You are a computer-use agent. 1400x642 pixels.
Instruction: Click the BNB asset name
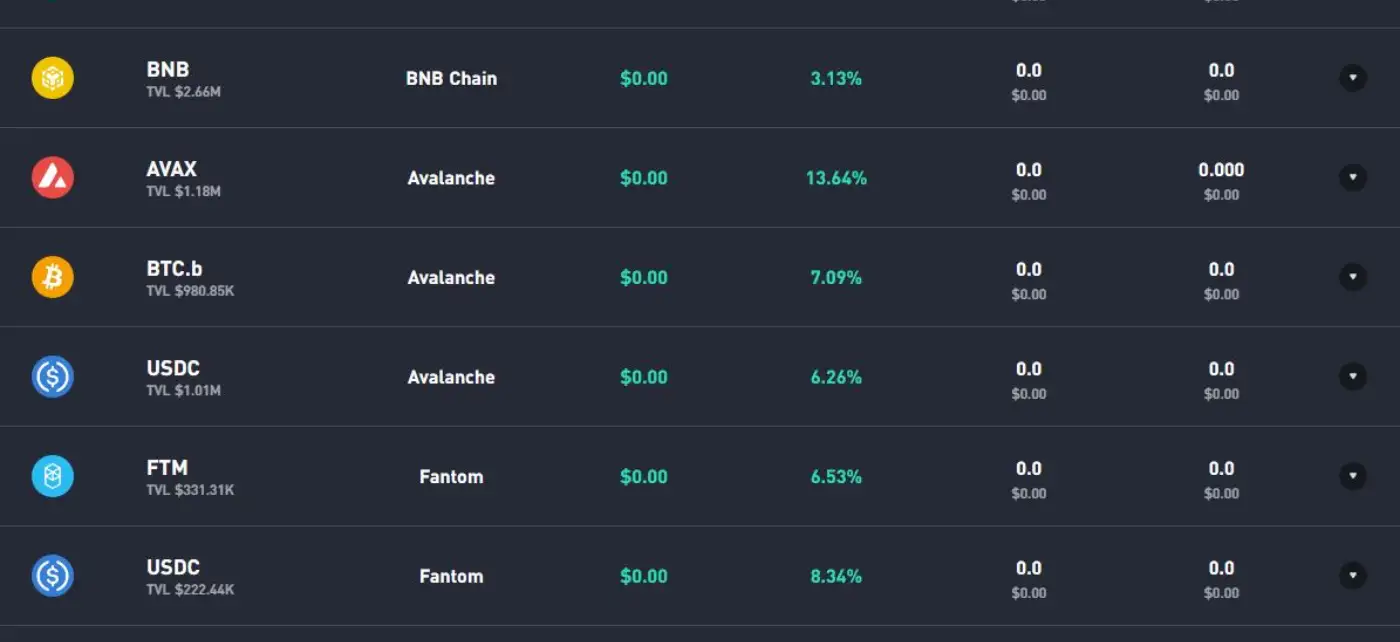[x=167, y=70]
